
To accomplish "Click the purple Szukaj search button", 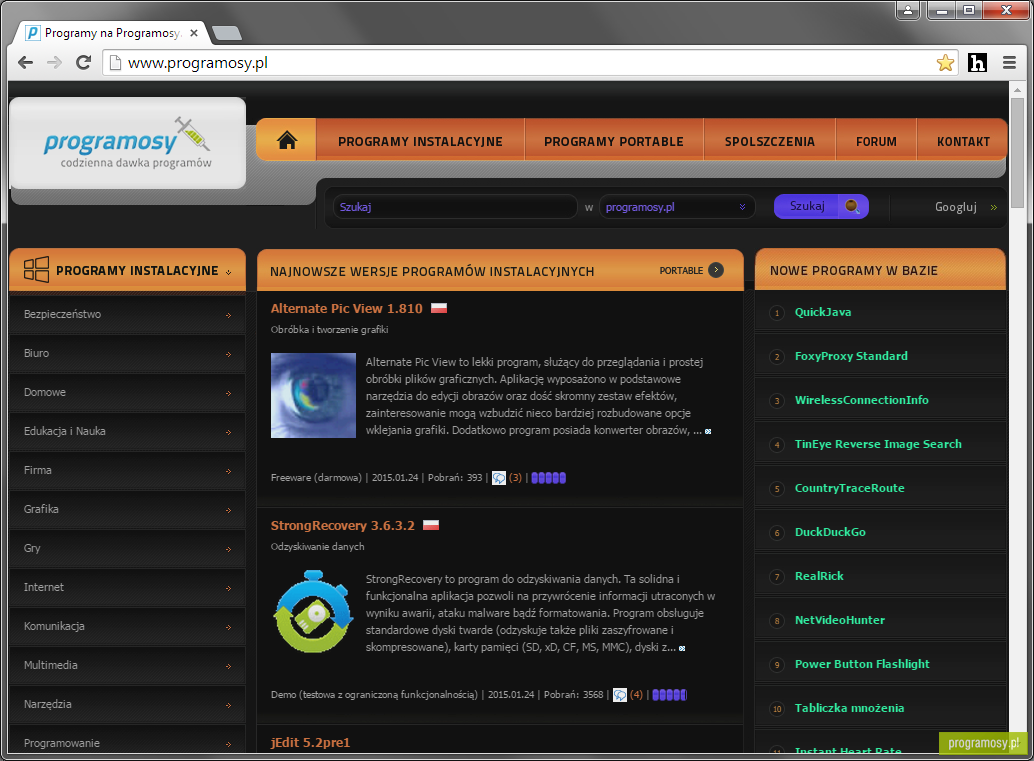I will (821, 206).
